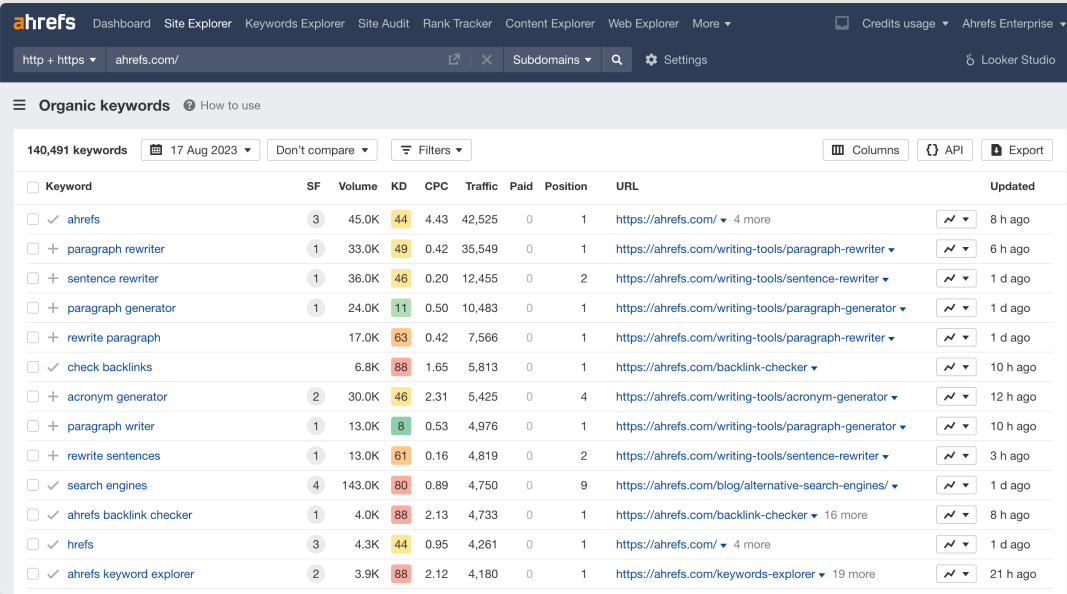This screenshot has width=1067, height=594.
Task: Open Content Explorer
Action: pyautogui.click(x=550, y=23)
